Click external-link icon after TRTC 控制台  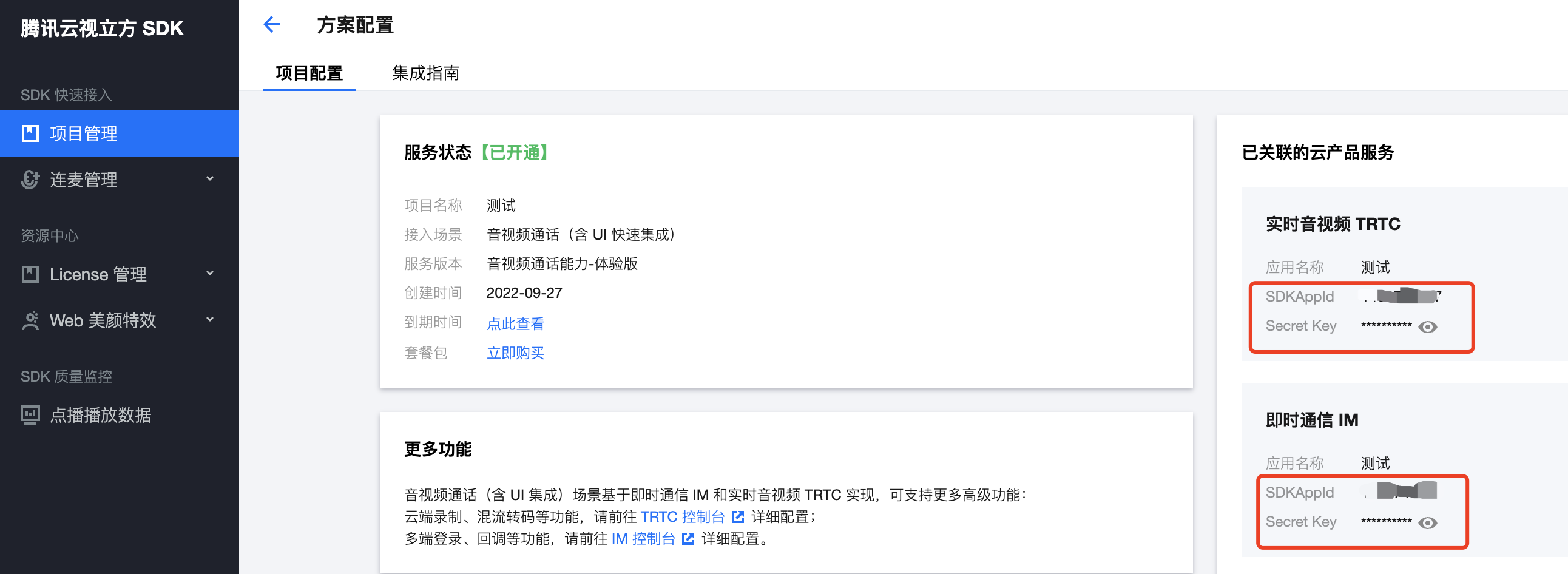click(x=738, y=517)
